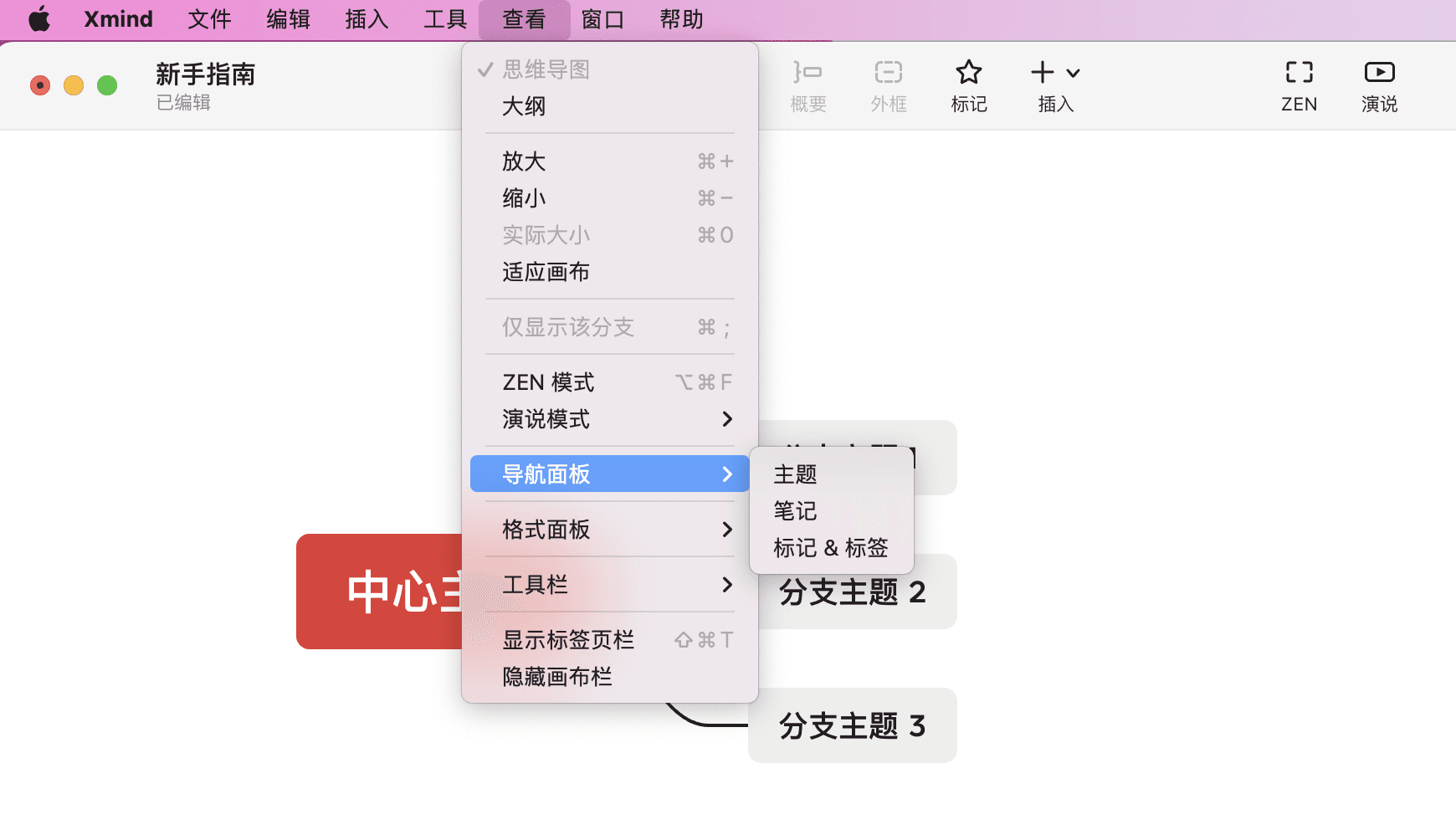This screenshot has width=1456, height=835.
Task: Toggle 显示标签页栏 in the view menu
Action: 568,640
